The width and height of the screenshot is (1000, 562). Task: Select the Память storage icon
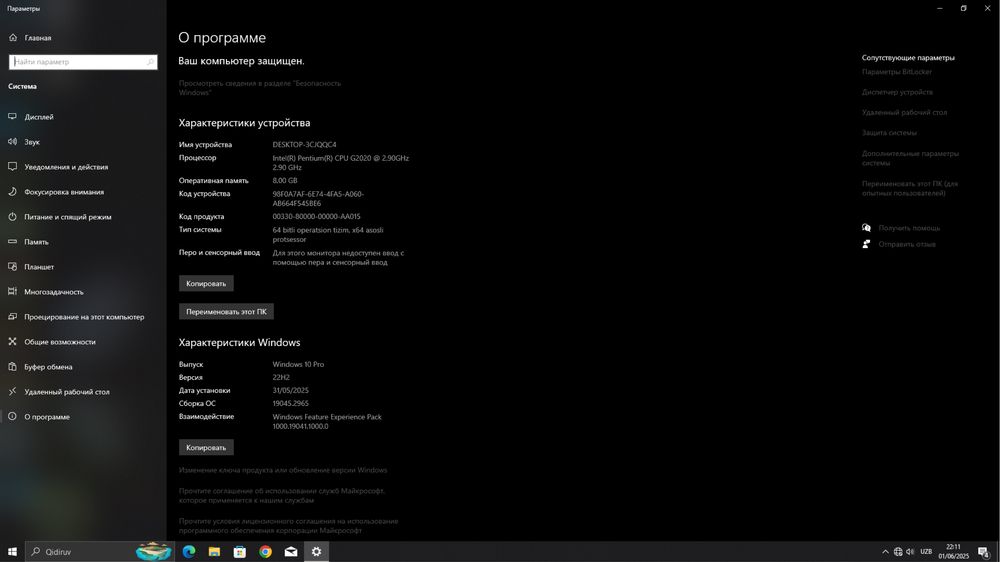[x=12, y=242]
